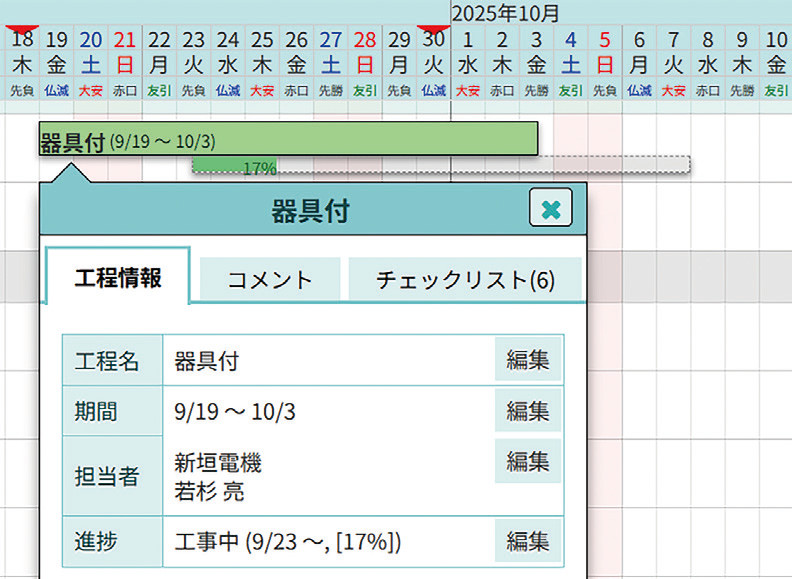Close the 器具付 popup with the X button
This screenshot has width=792, height=579.
coord(551,208)
